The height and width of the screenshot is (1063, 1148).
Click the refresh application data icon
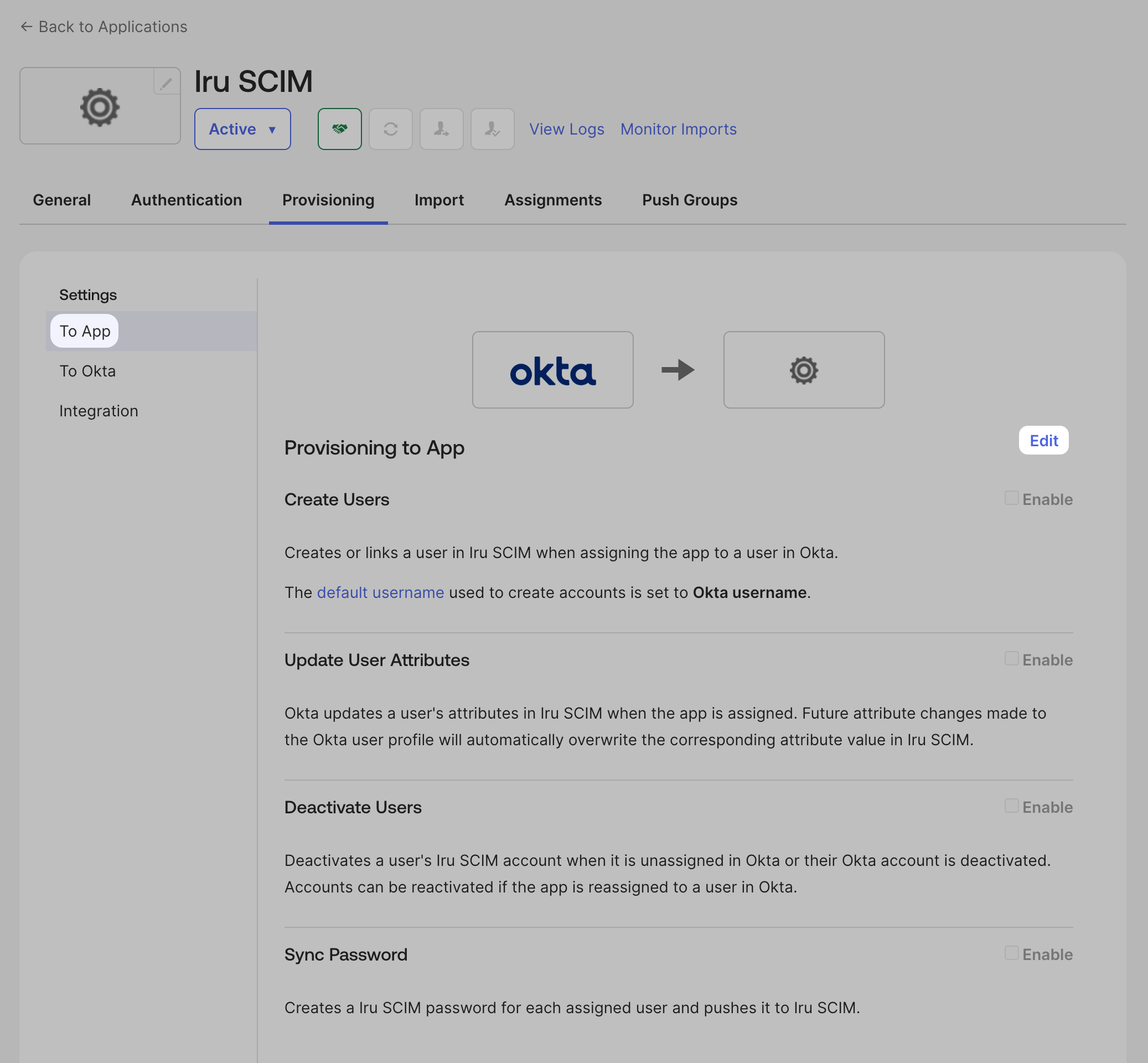(391, 129)
